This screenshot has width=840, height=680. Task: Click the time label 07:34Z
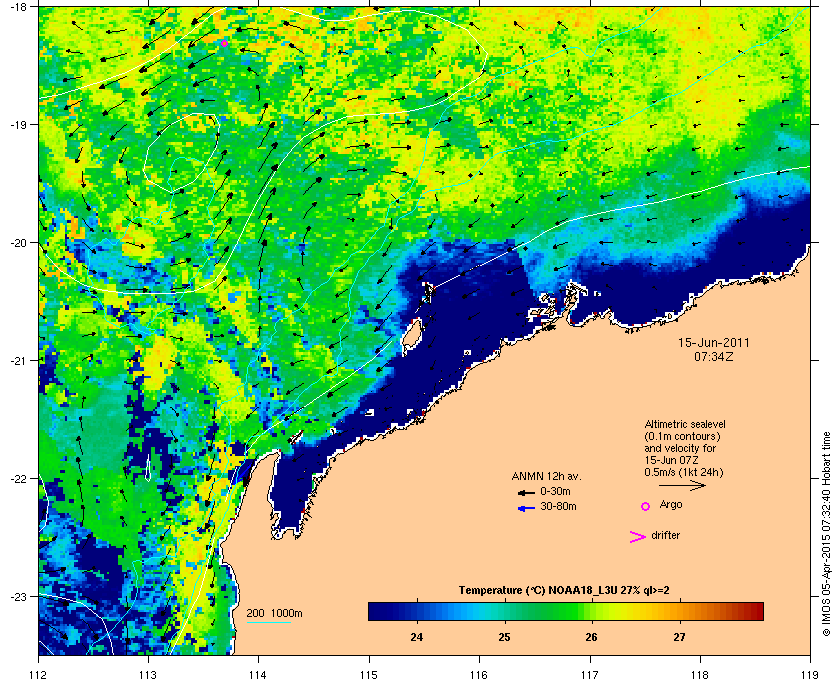pyautogui.click(x=714, y=356)
